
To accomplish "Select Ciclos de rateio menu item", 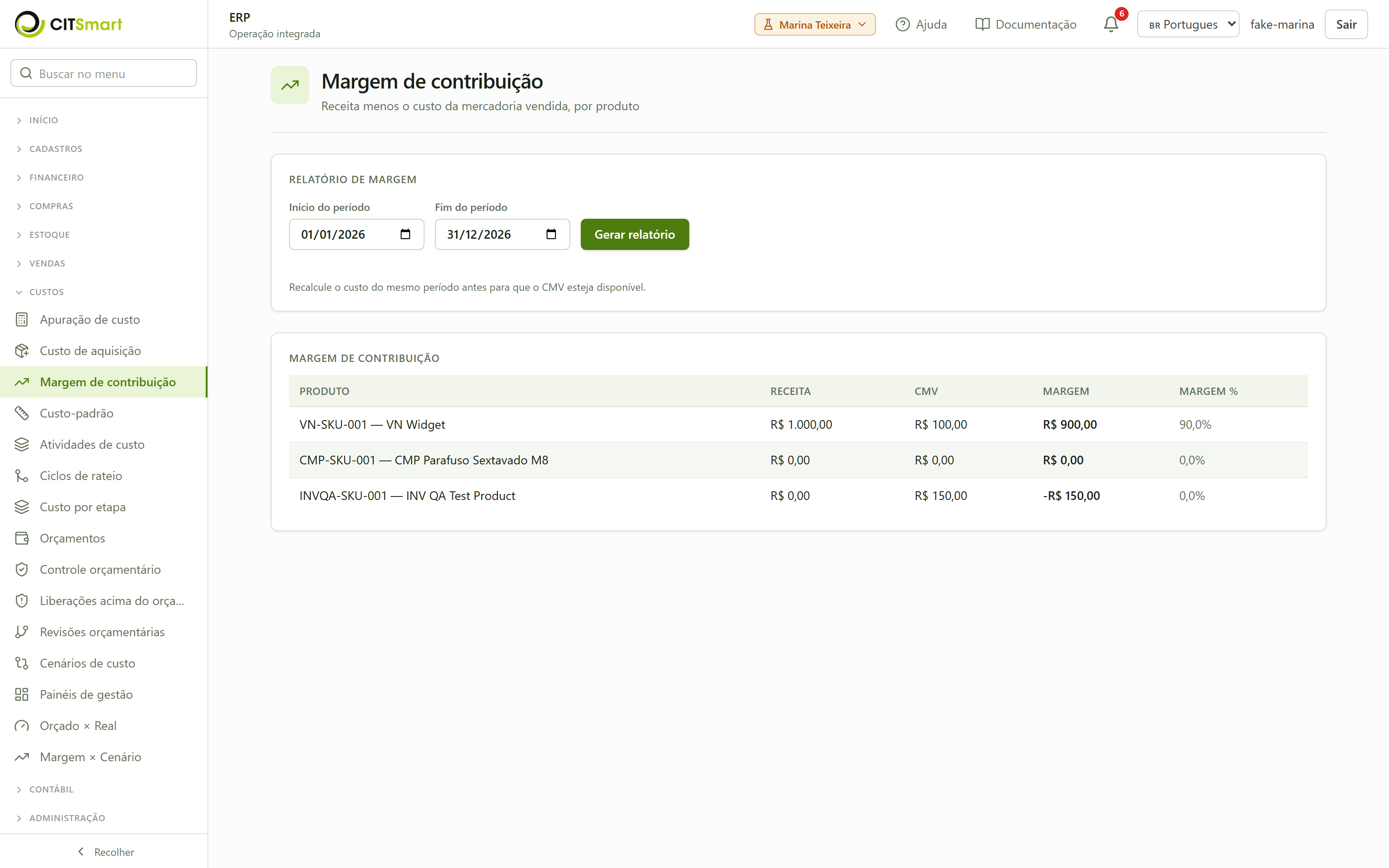I will click(103, 476).
